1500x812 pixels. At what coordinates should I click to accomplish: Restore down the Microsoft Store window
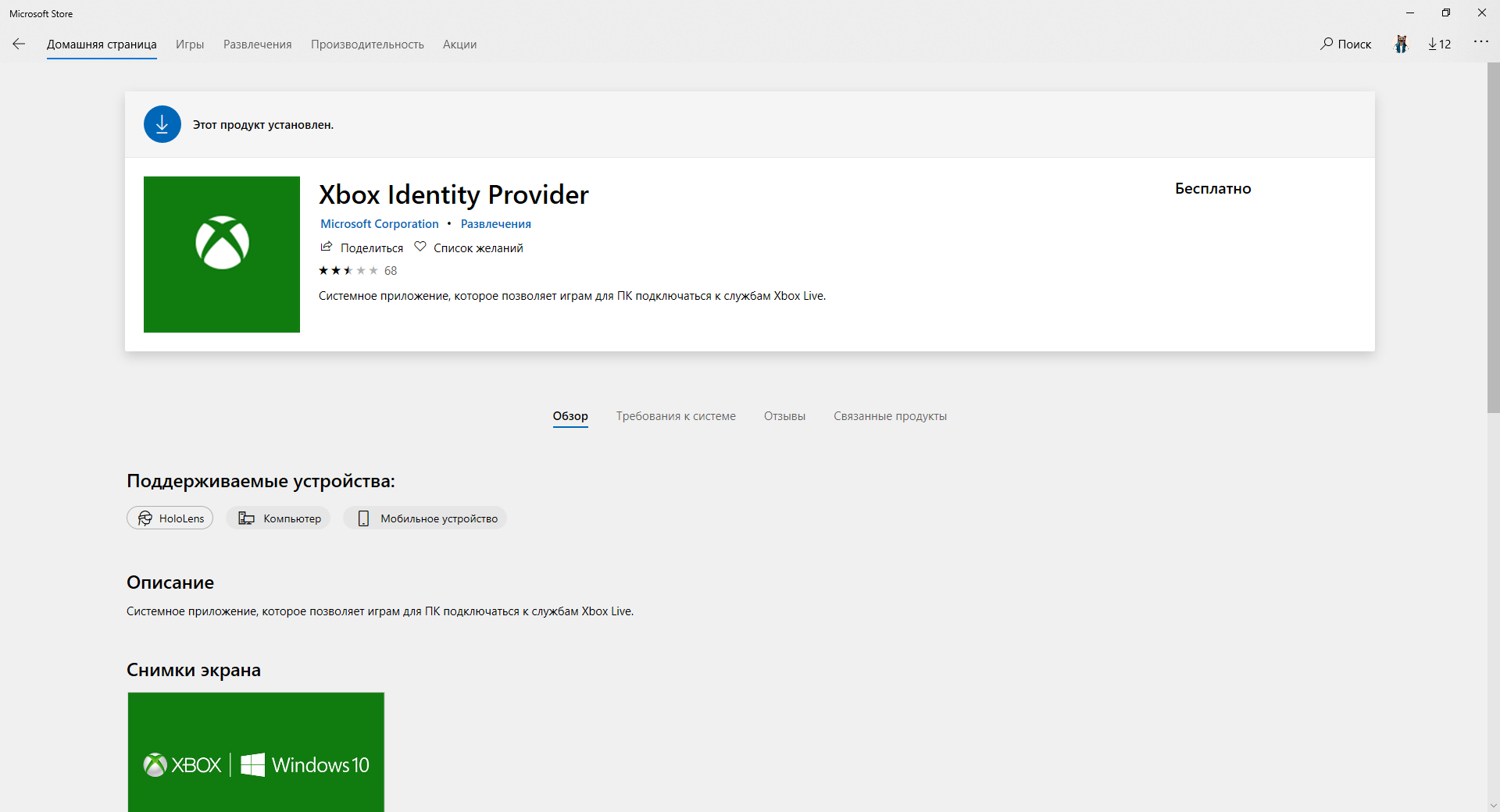point(1446,13)
